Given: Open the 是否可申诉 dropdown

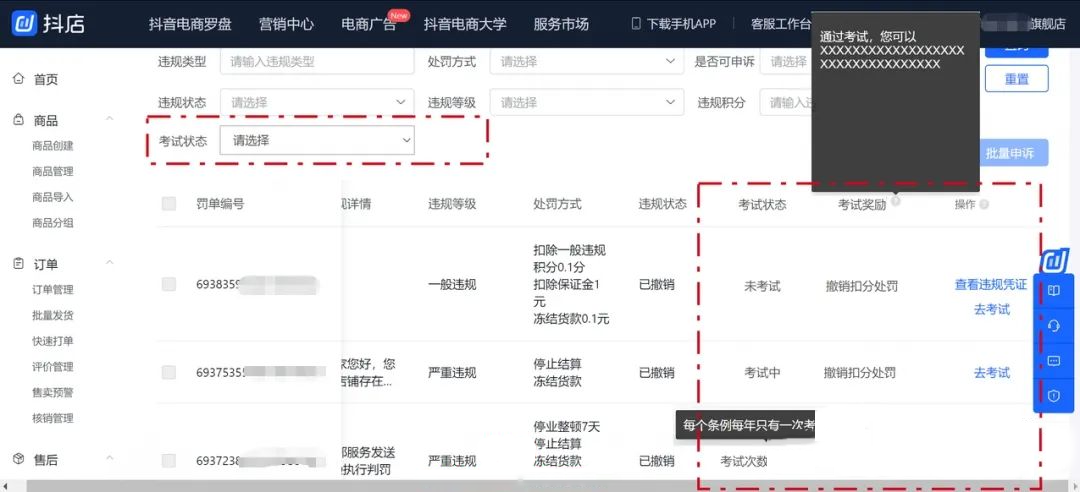Looking at the screenshot, I should click(x=786, y=61).
